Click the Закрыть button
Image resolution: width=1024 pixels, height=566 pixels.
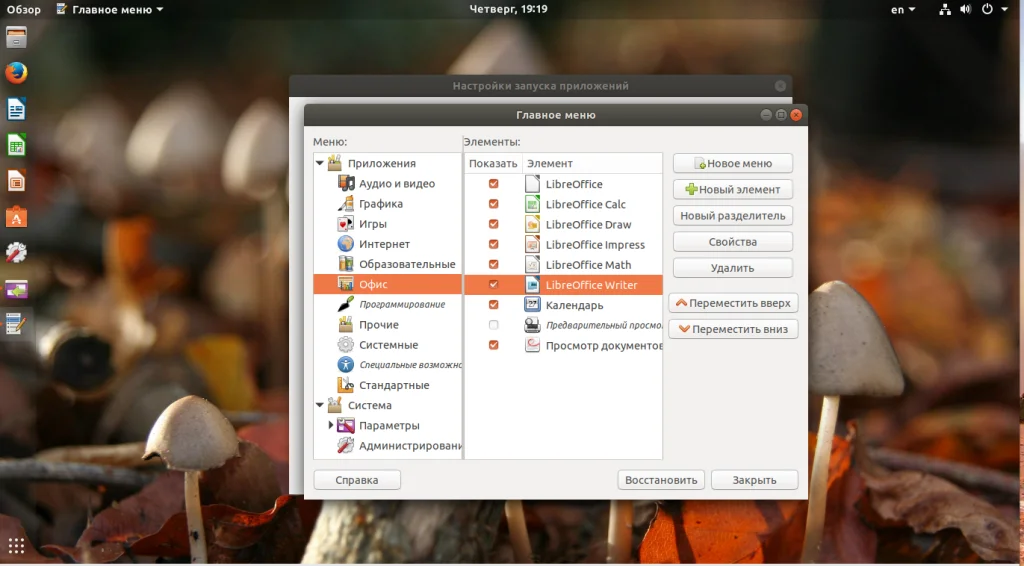(x=754, y=480)
